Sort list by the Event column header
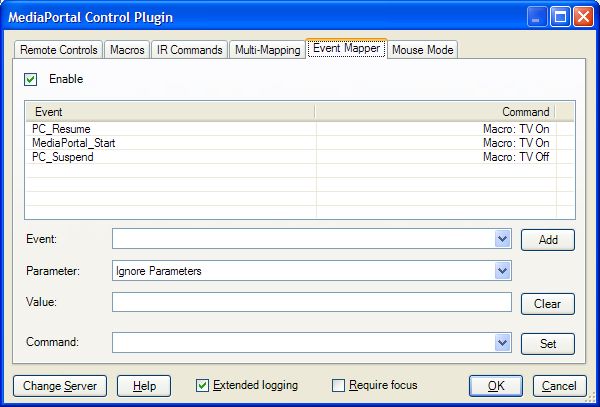 tap(170, 112)
